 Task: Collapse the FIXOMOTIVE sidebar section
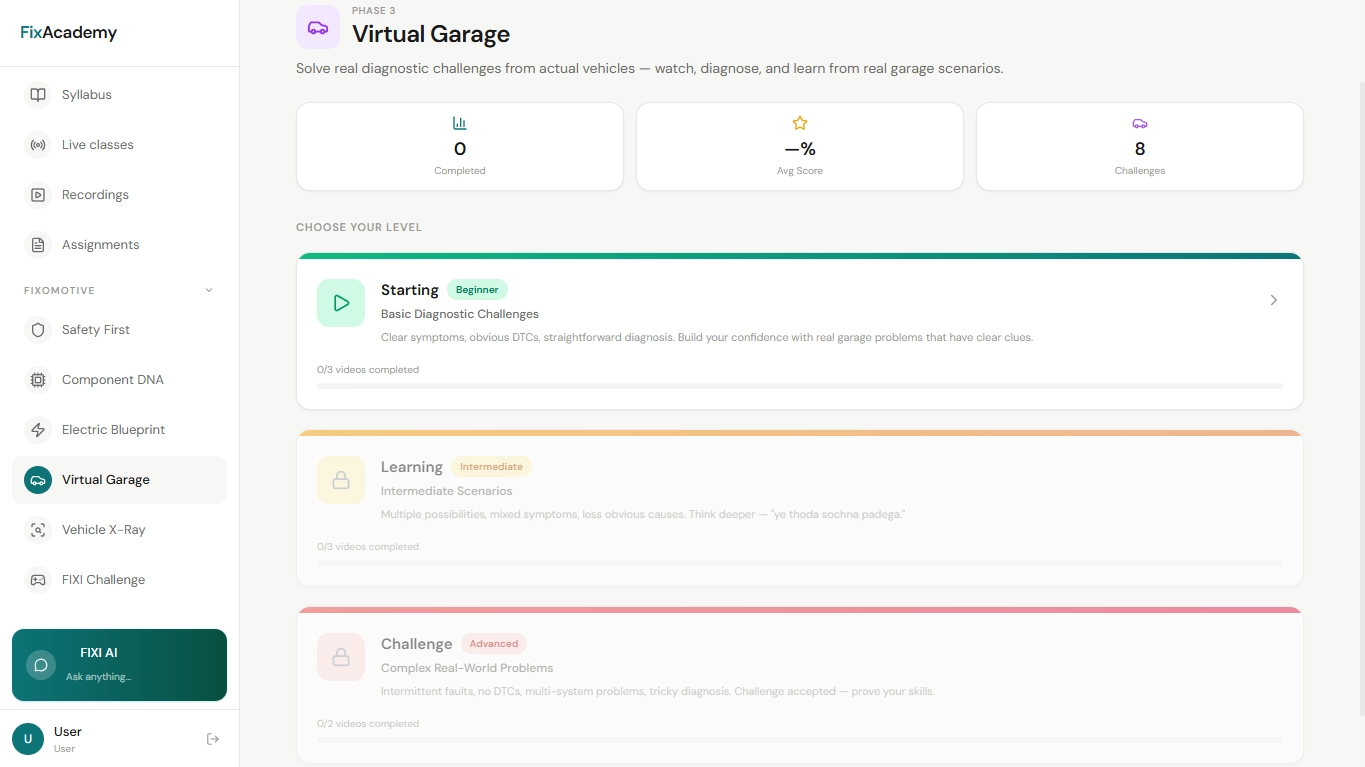click(208, 290)
